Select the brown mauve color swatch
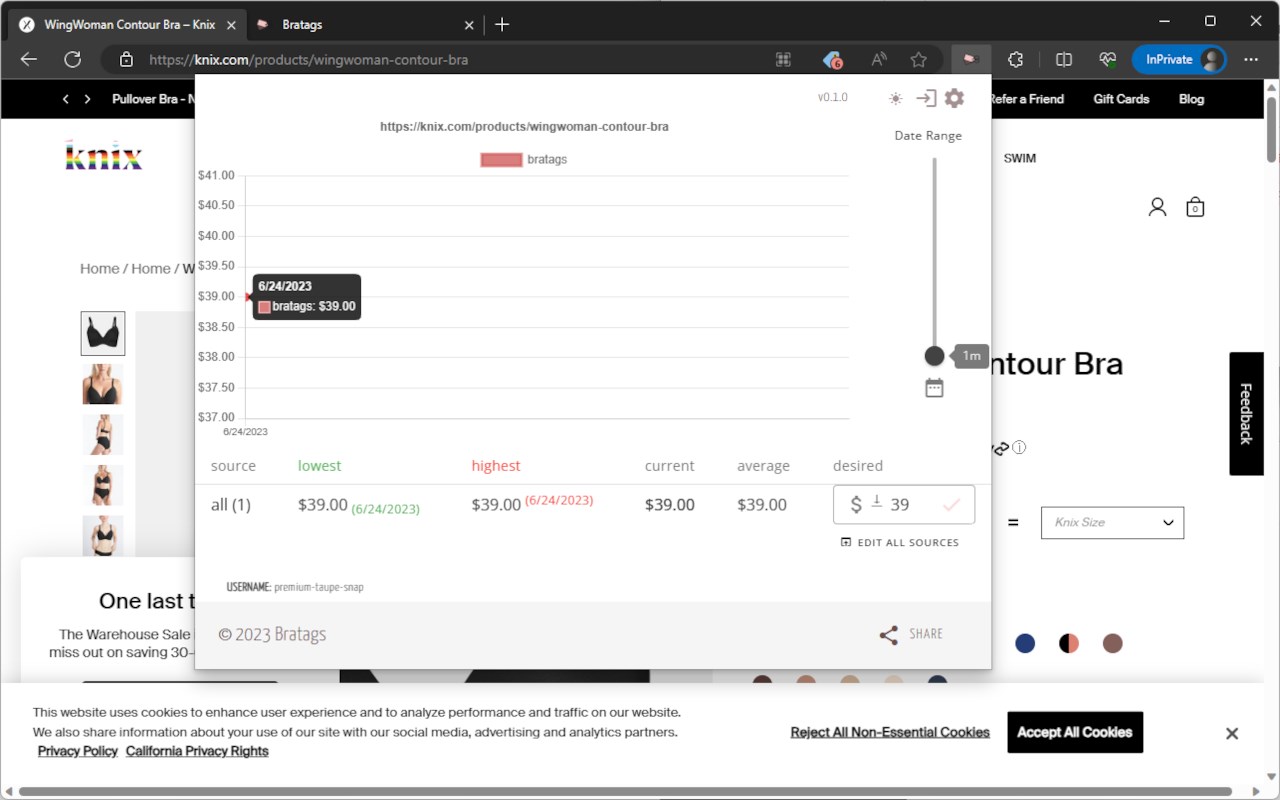1280x800 pixels. coord(1113,643)
